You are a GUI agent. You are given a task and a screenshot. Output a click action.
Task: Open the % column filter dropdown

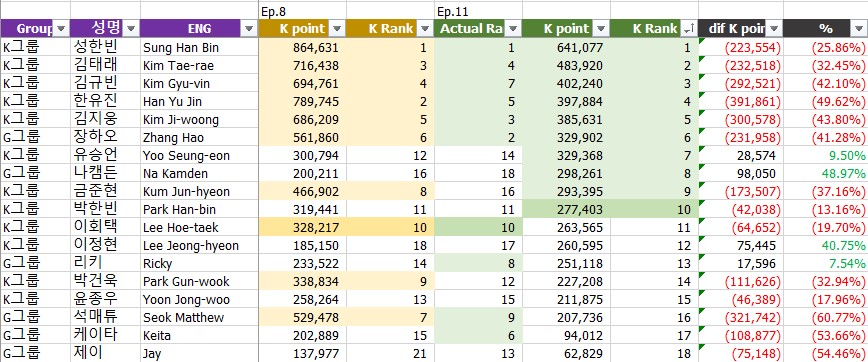[x=859, y=28]
